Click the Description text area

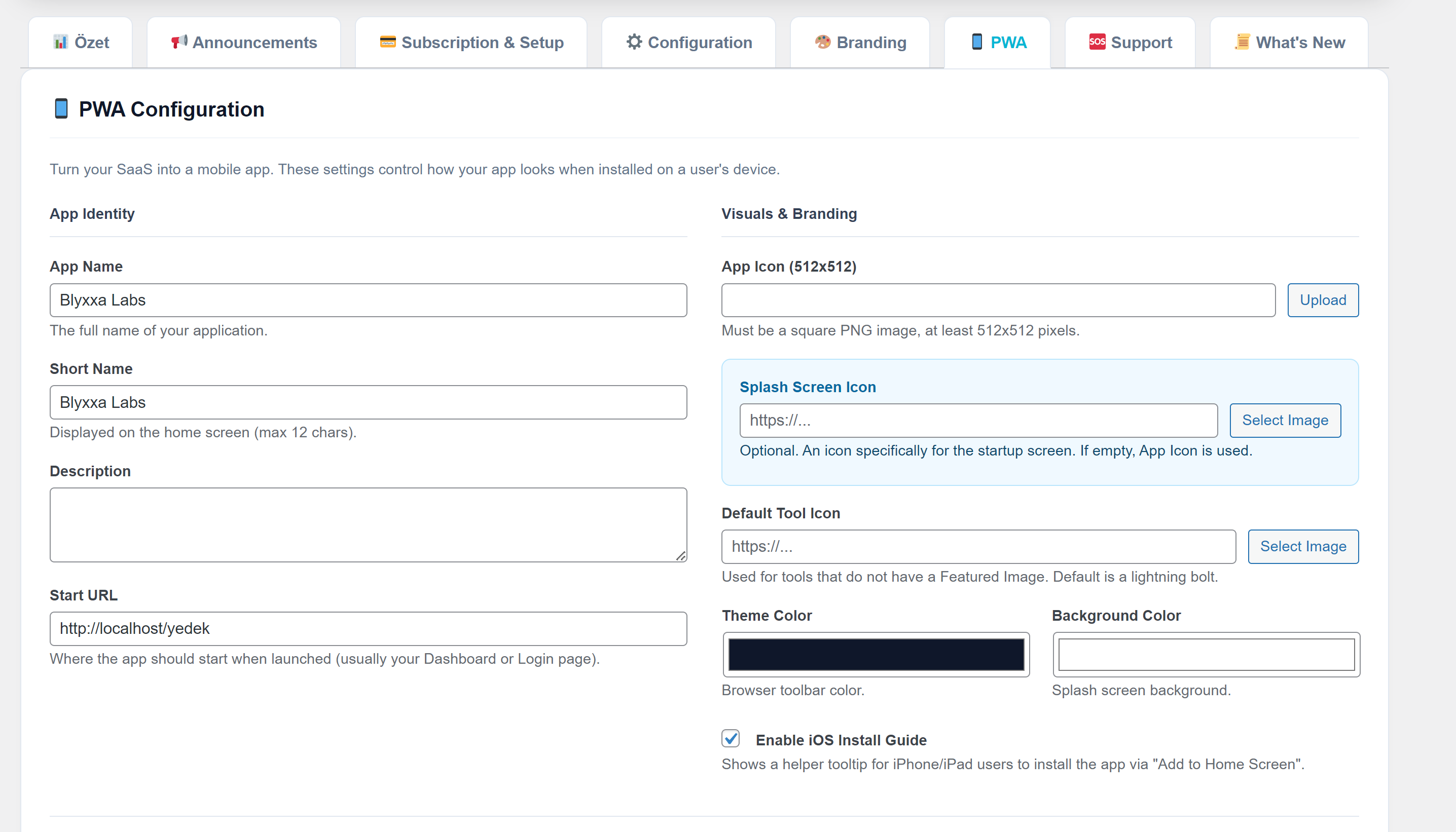369,524
